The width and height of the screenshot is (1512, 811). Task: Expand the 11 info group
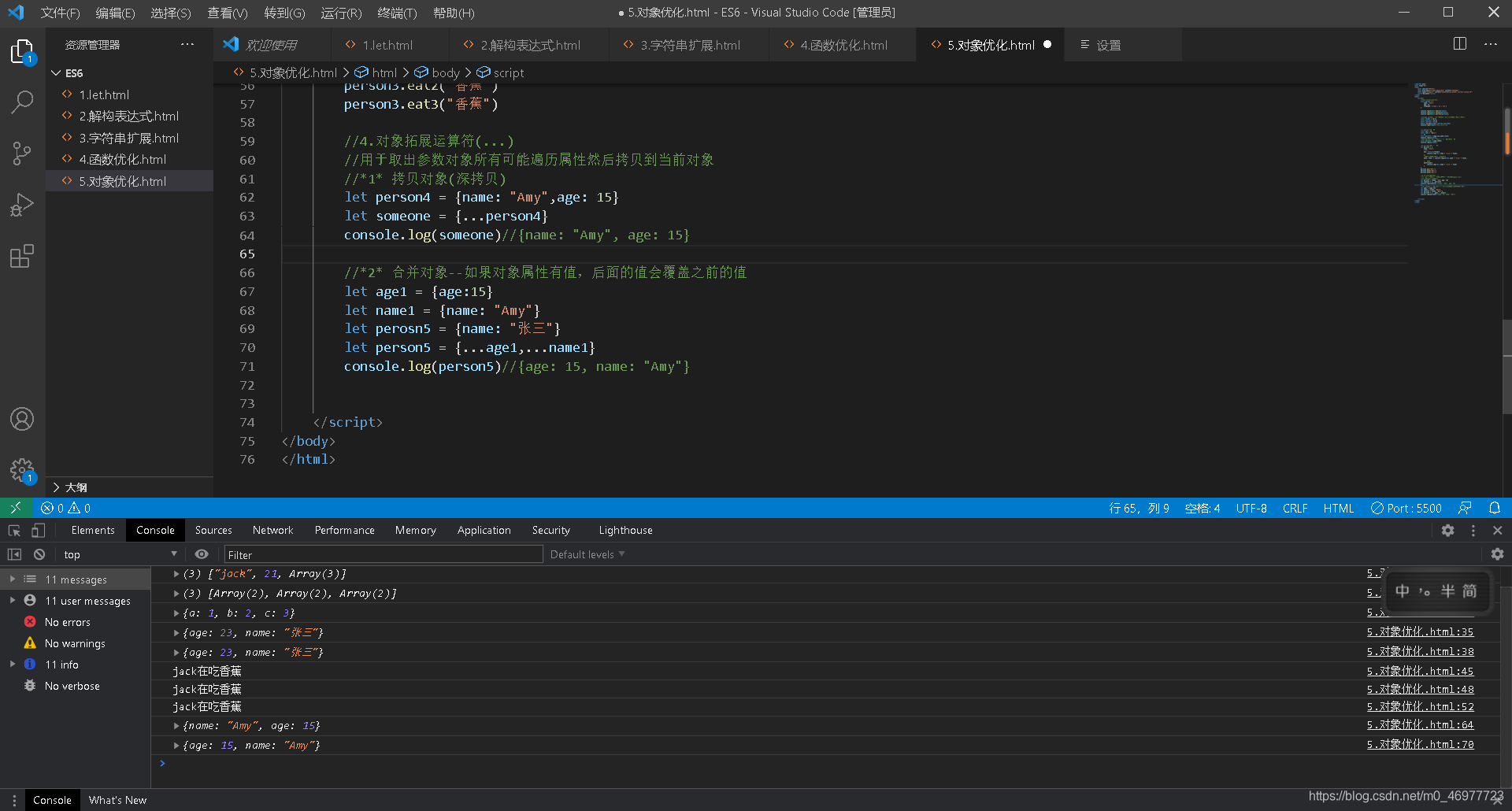pos(12,664)
